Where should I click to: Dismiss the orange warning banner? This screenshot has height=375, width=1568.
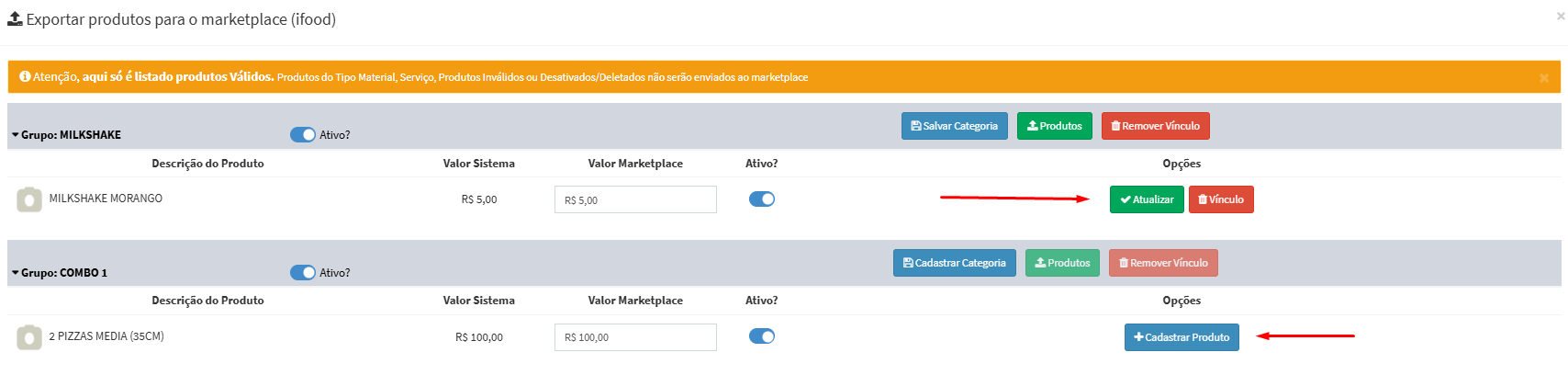click(1544, 78)
